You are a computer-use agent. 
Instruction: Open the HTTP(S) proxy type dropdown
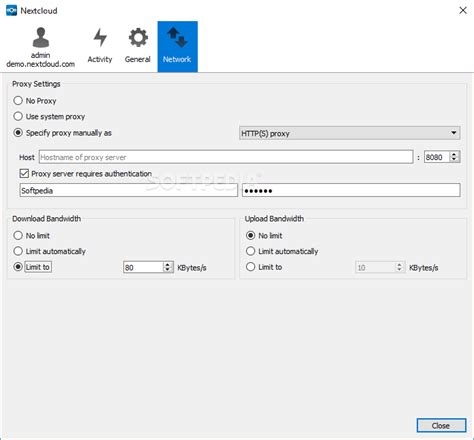[349, 133]
